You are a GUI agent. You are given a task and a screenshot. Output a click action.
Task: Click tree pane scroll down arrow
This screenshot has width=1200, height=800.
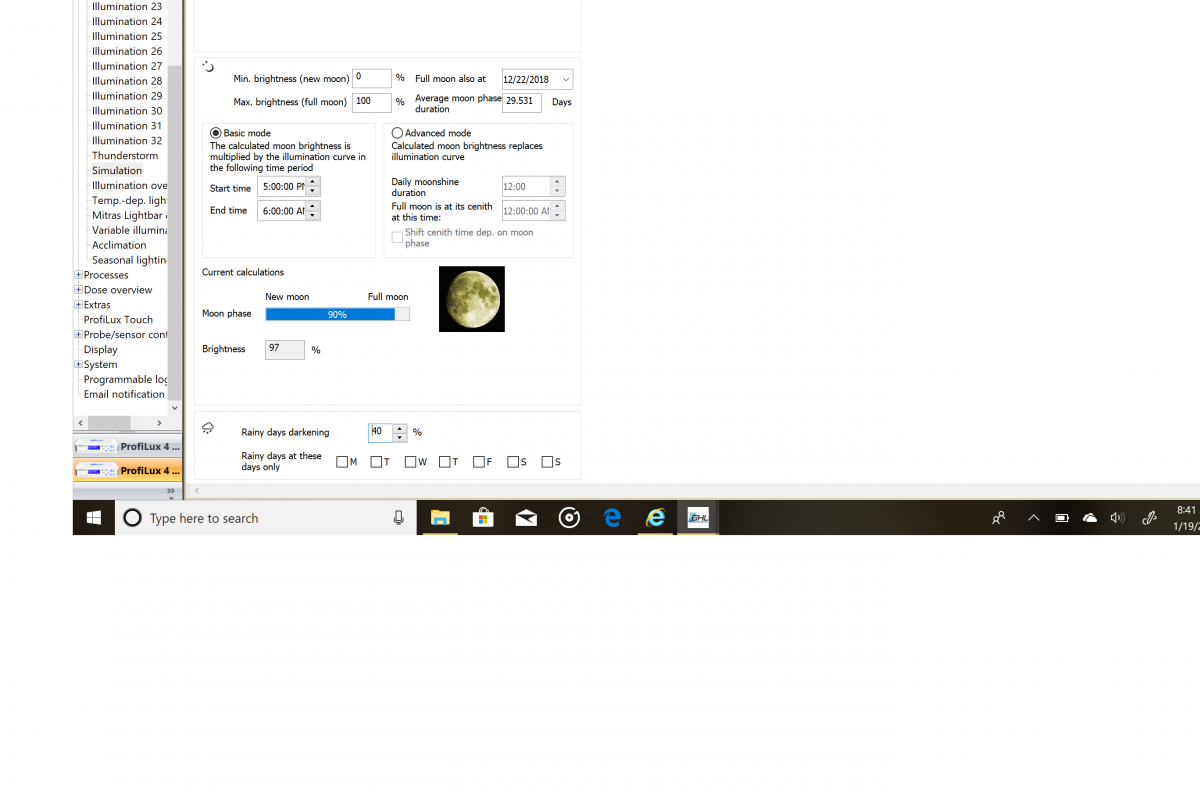tap(175, 408)
